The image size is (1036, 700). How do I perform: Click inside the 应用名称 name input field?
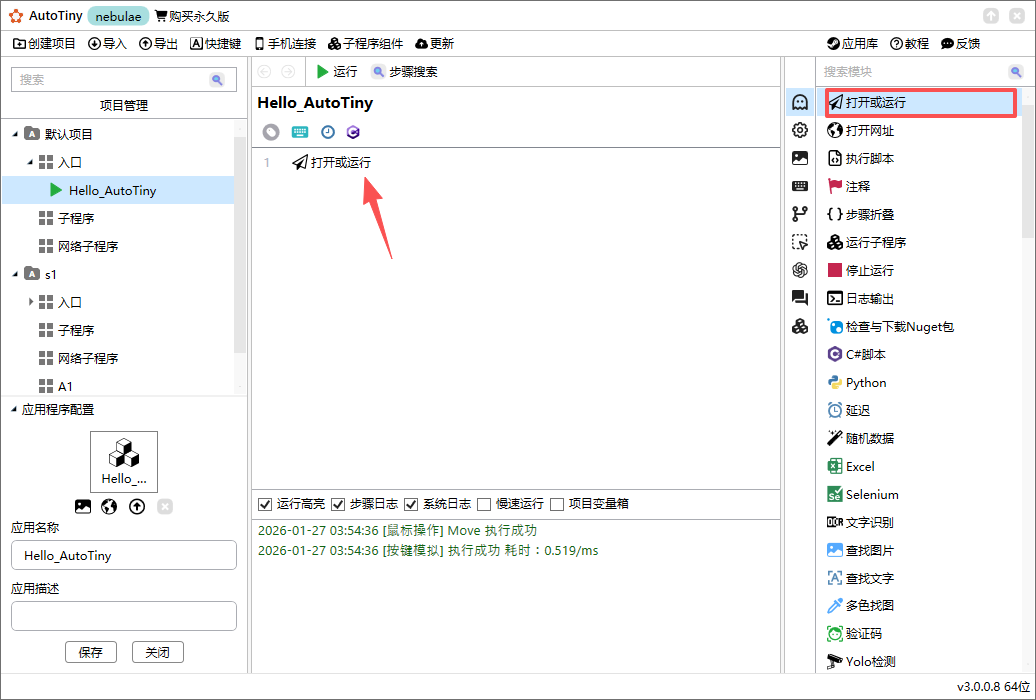[123, 555]
